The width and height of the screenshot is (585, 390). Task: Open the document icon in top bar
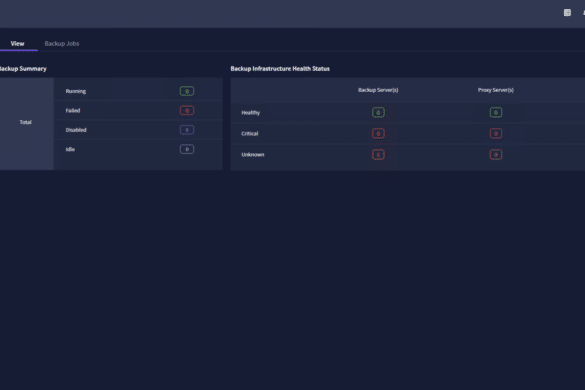click(x=567, y=13)
